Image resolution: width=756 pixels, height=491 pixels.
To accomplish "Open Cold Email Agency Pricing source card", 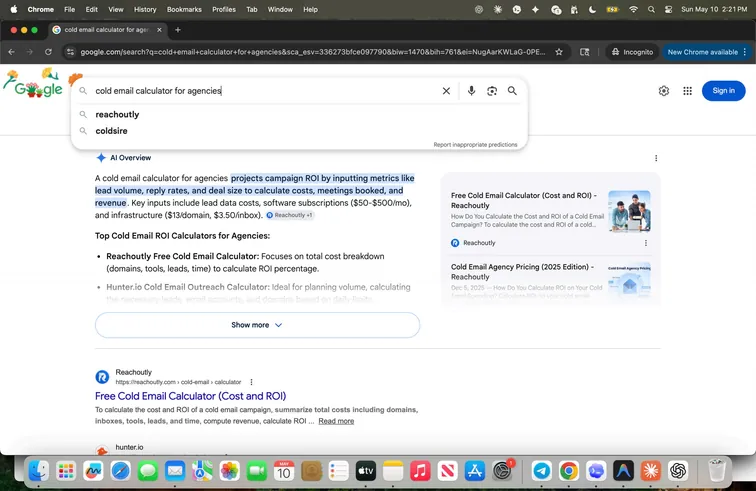I will (x=551, y=282).
